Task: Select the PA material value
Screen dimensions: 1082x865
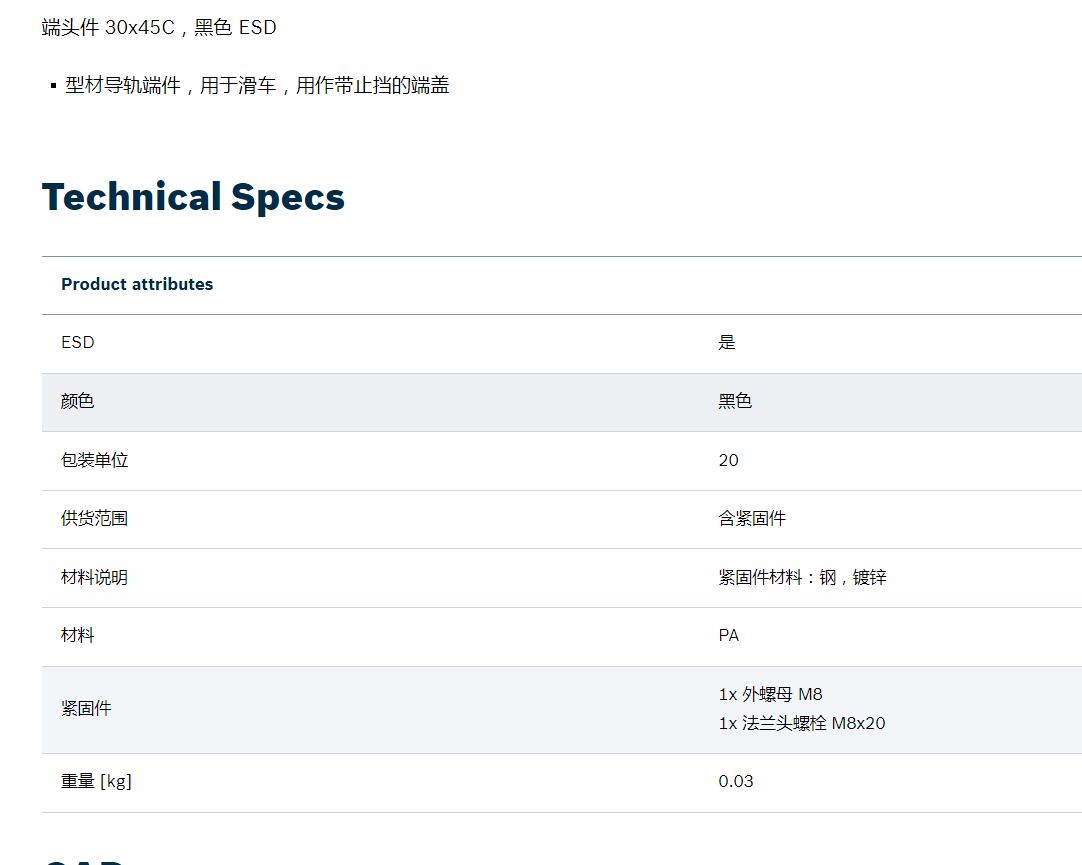Action: point(729,635)
